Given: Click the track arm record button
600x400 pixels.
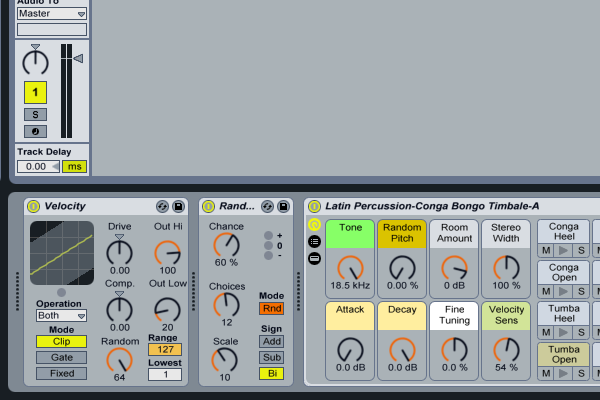Looking at the screenshot, I should pyautogui.click(x=35, y=131).
